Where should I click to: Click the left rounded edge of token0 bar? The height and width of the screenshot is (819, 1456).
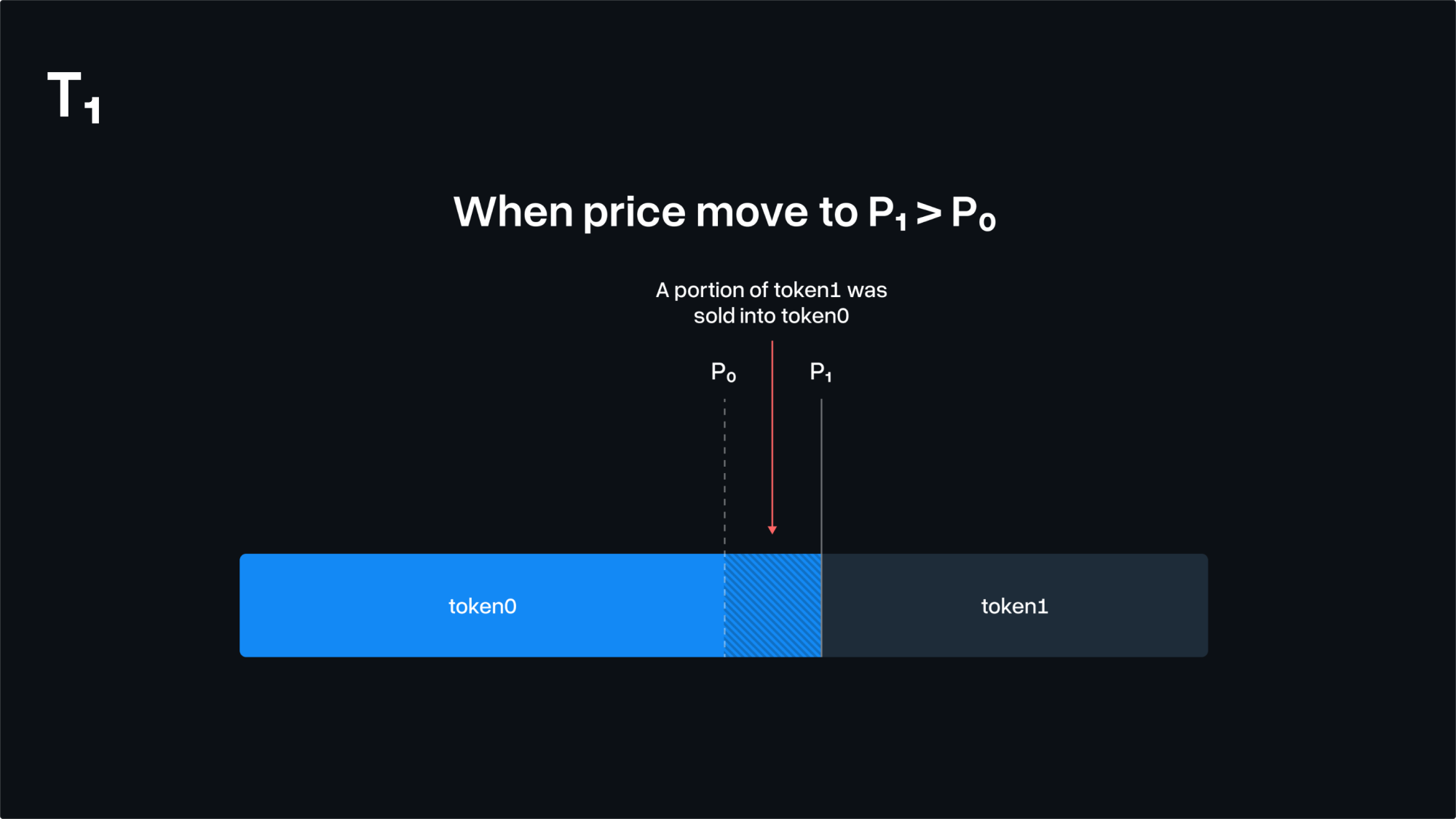[x=243, y=606]
